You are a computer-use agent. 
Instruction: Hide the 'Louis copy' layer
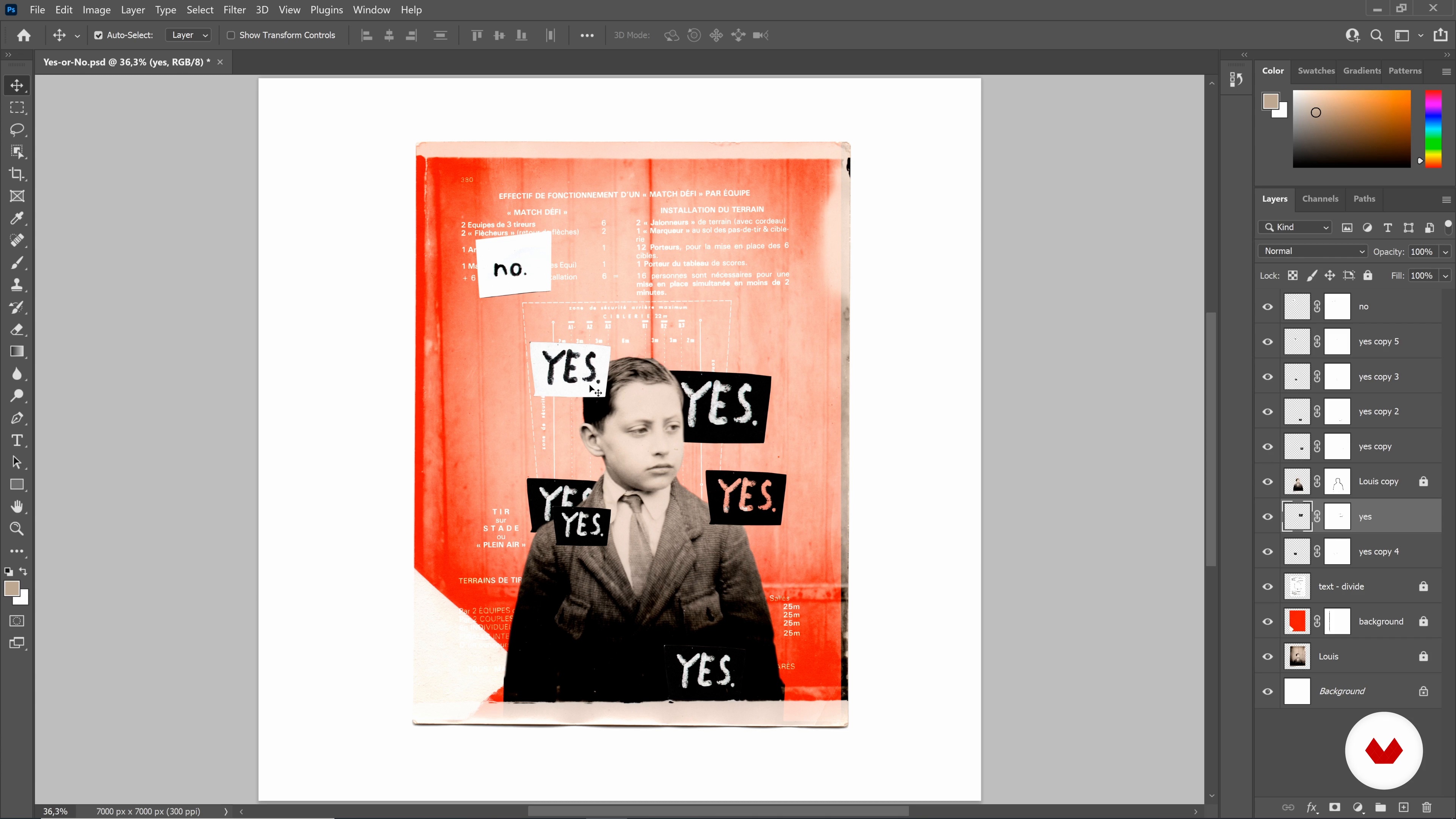tap(1268, 482)
